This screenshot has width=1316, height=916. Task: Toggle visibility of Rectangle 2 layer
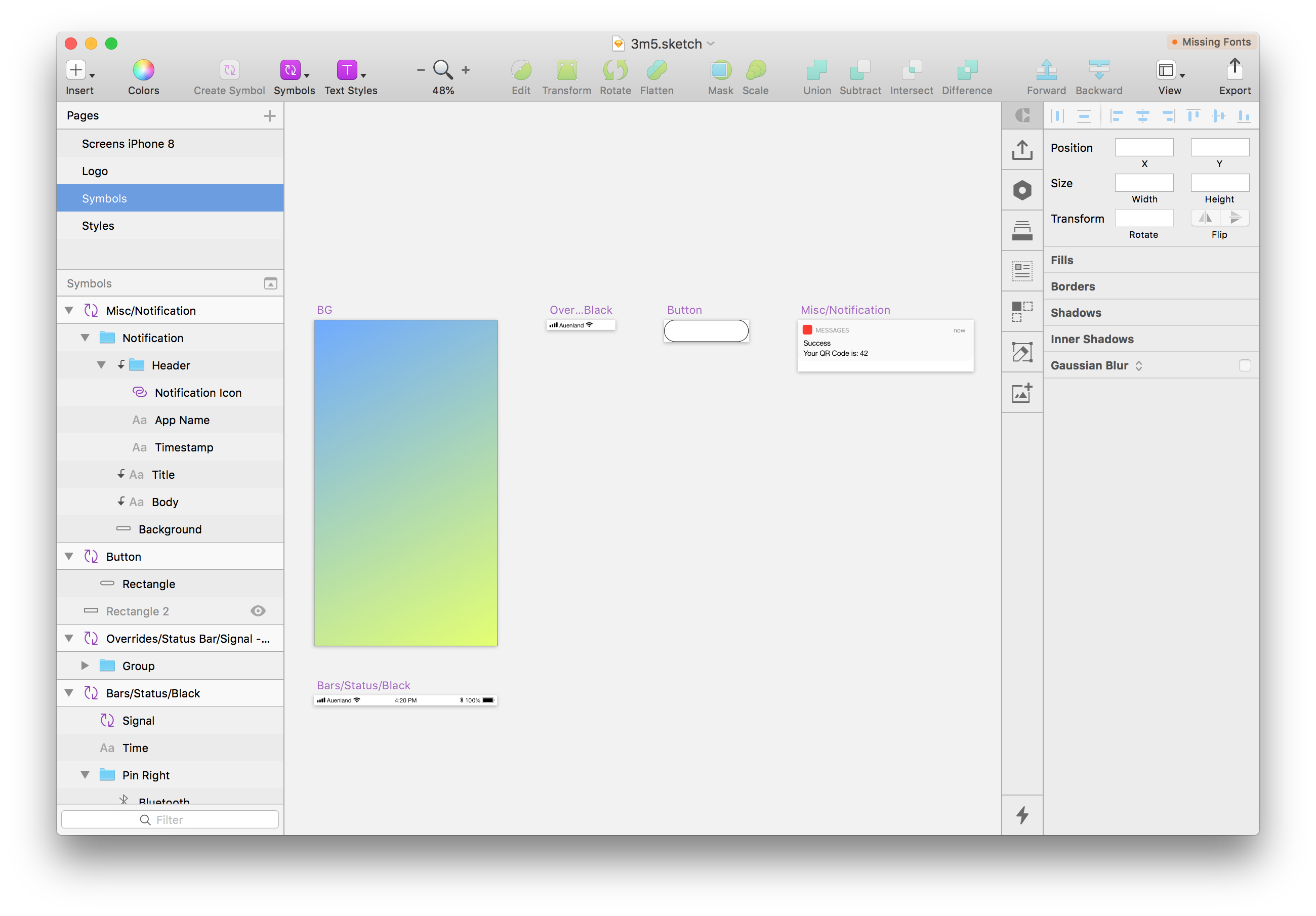(258, 611)
